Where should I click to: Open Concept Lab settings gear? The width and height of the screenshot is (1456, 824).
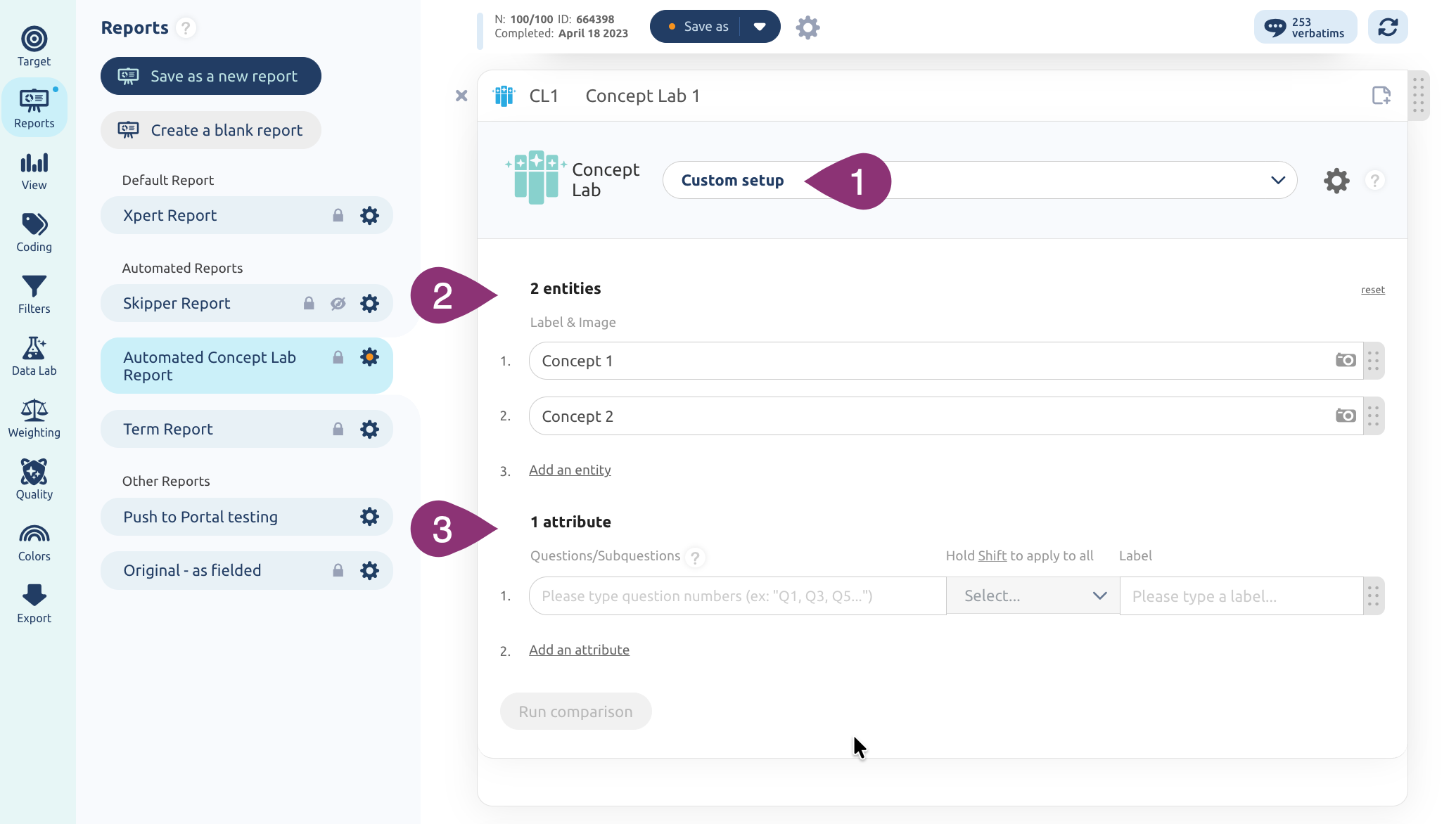[x=1336, y=181]
